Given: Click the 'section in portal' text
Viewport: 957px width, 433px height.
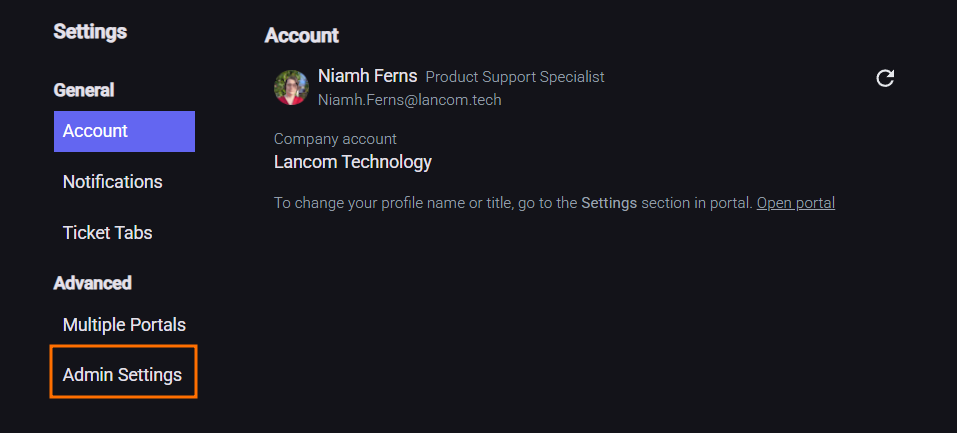Looking at the screenshot, I should 696,203.
